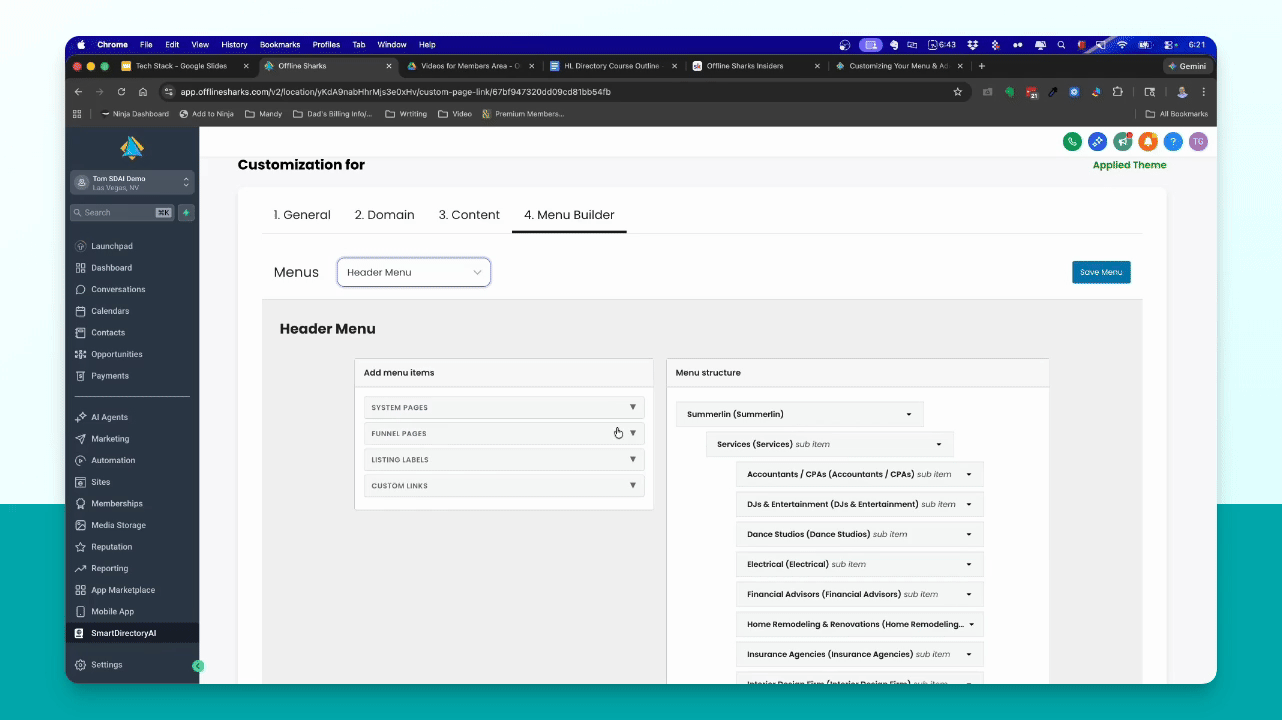
Task: Expand the Services sub item arrow
Action: tap(939, 444)
